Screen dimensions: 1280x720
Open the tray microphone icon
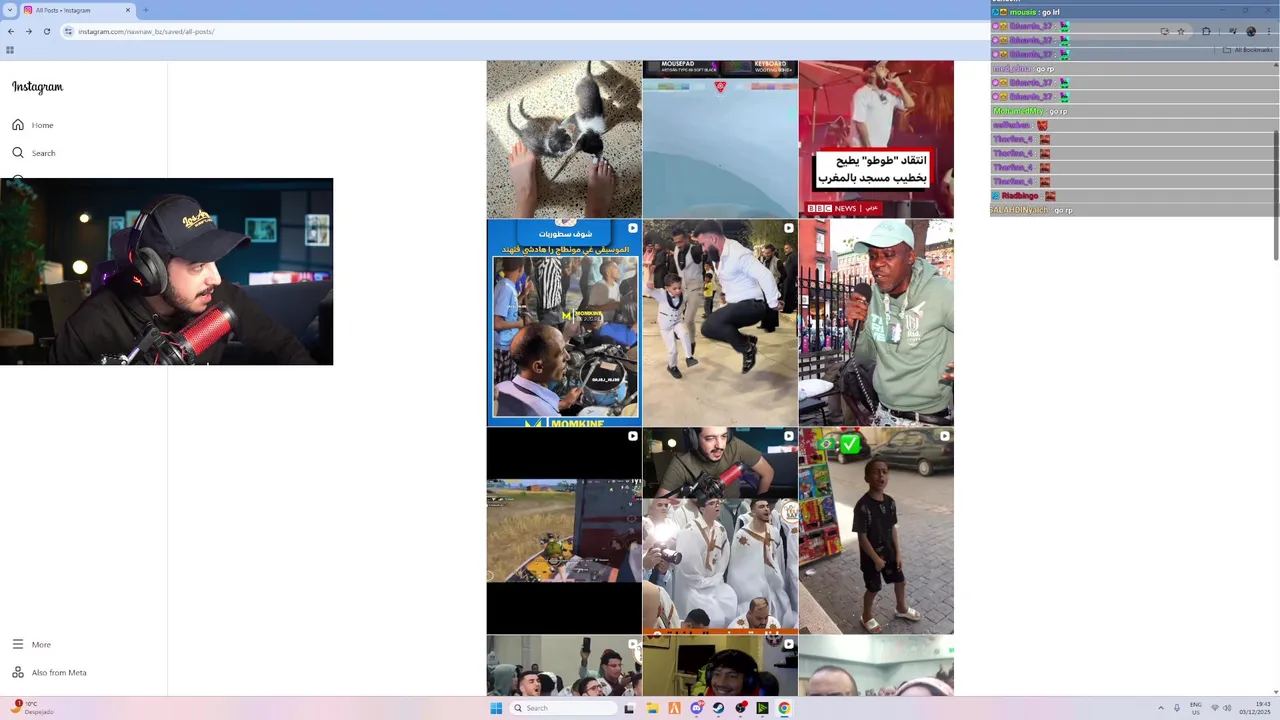pyautogui.click(x=1177, y=708)
